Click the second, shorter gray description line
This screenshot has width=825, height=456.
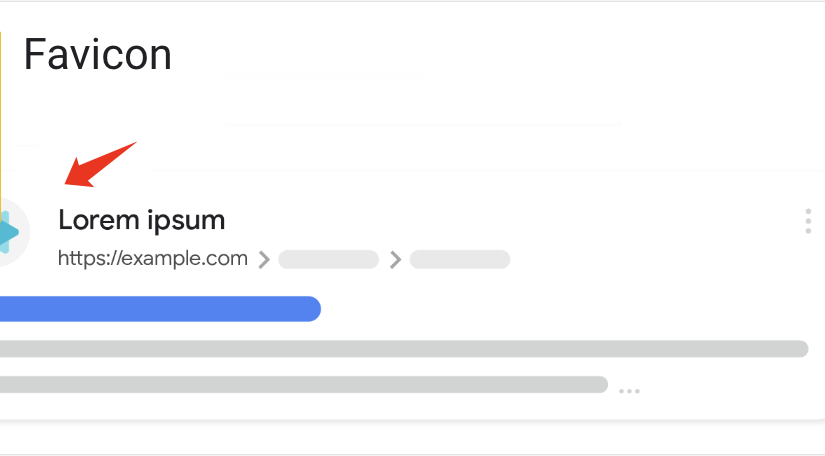pyautogui.click(x=300, y=384)
